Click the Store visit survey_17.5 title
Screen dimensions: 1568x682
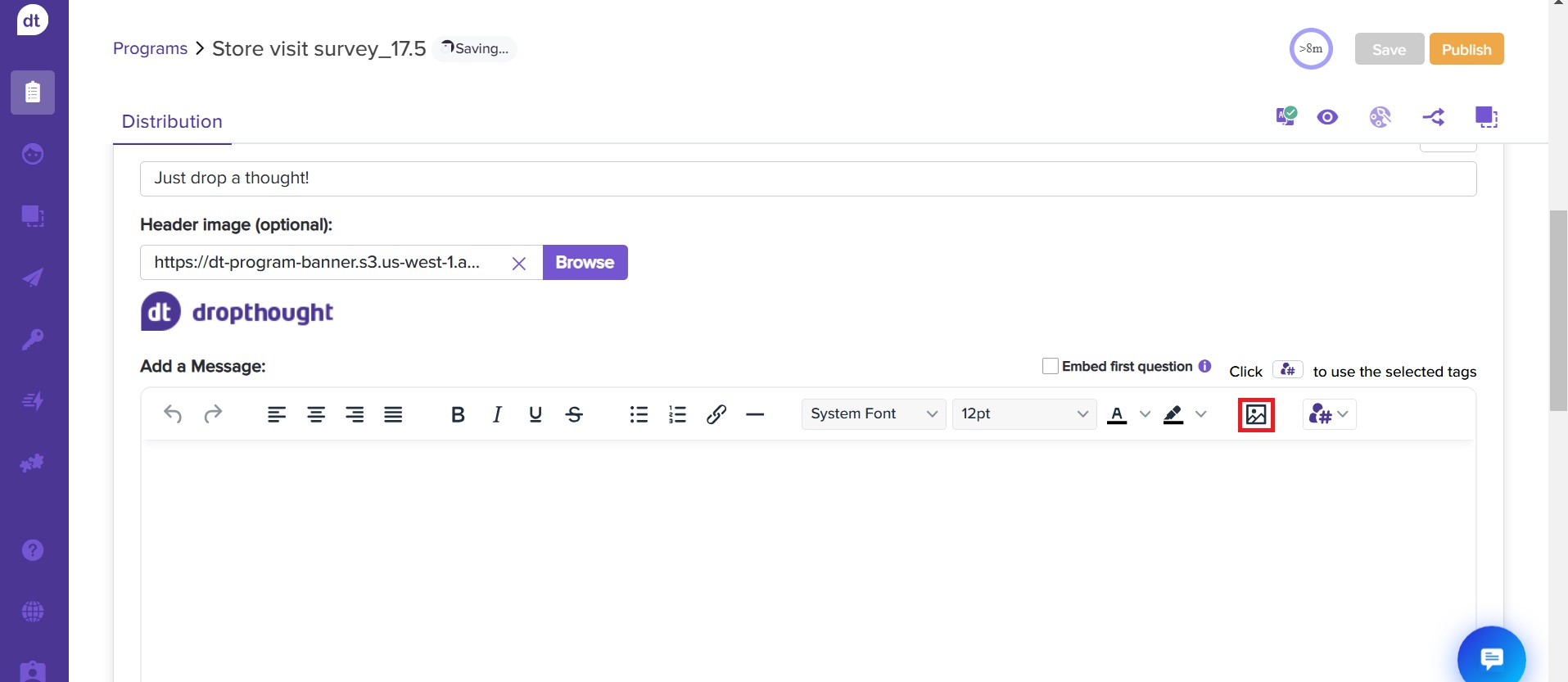point(319,48)
